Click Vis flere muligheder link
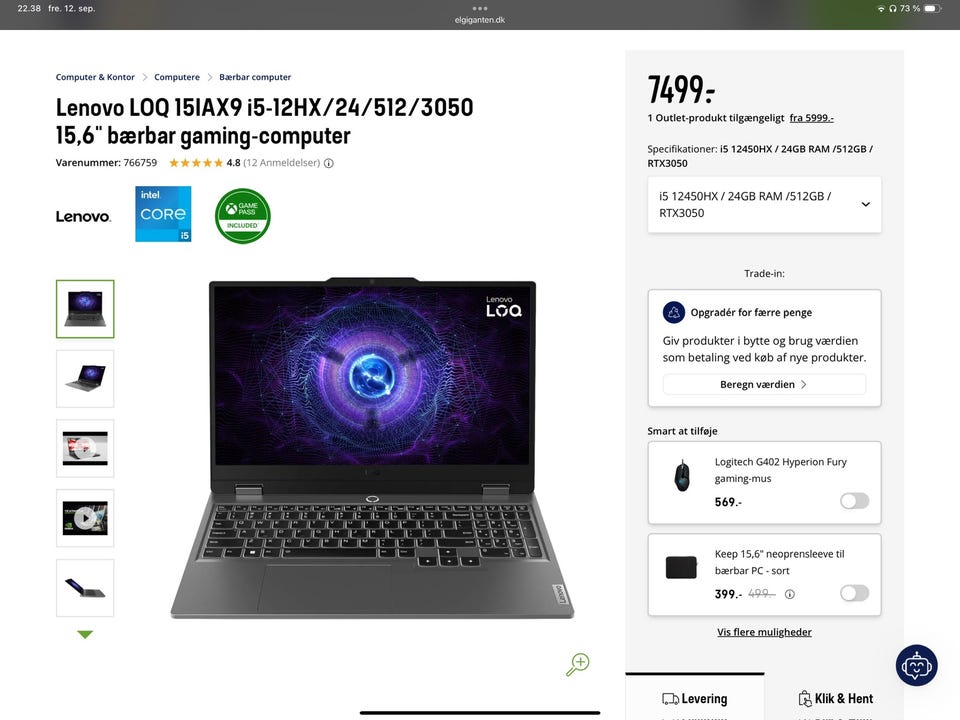 [x=764, y=632]
